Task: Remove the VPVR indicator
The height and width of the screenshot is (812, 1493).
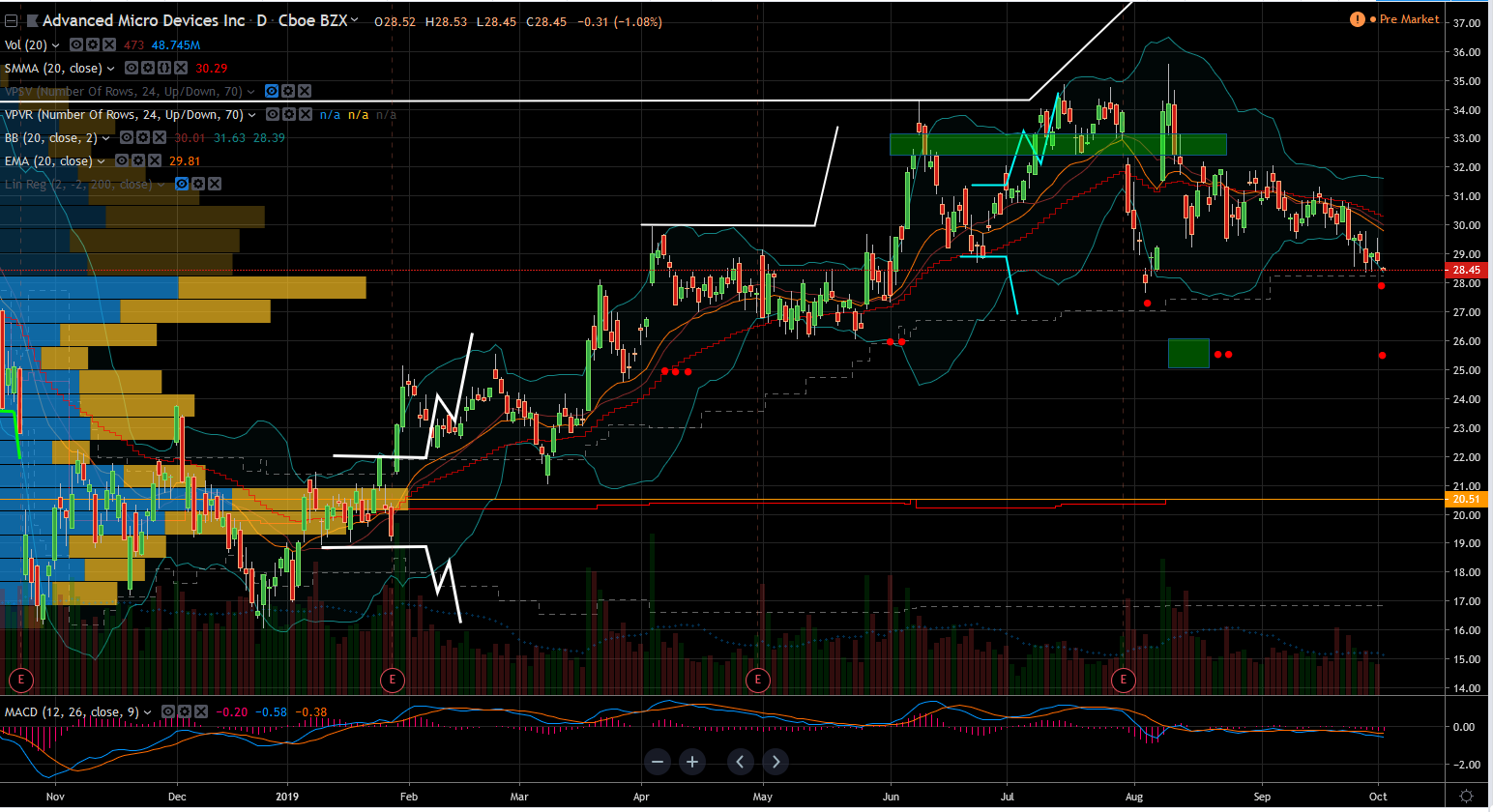Action: point(306,115)
